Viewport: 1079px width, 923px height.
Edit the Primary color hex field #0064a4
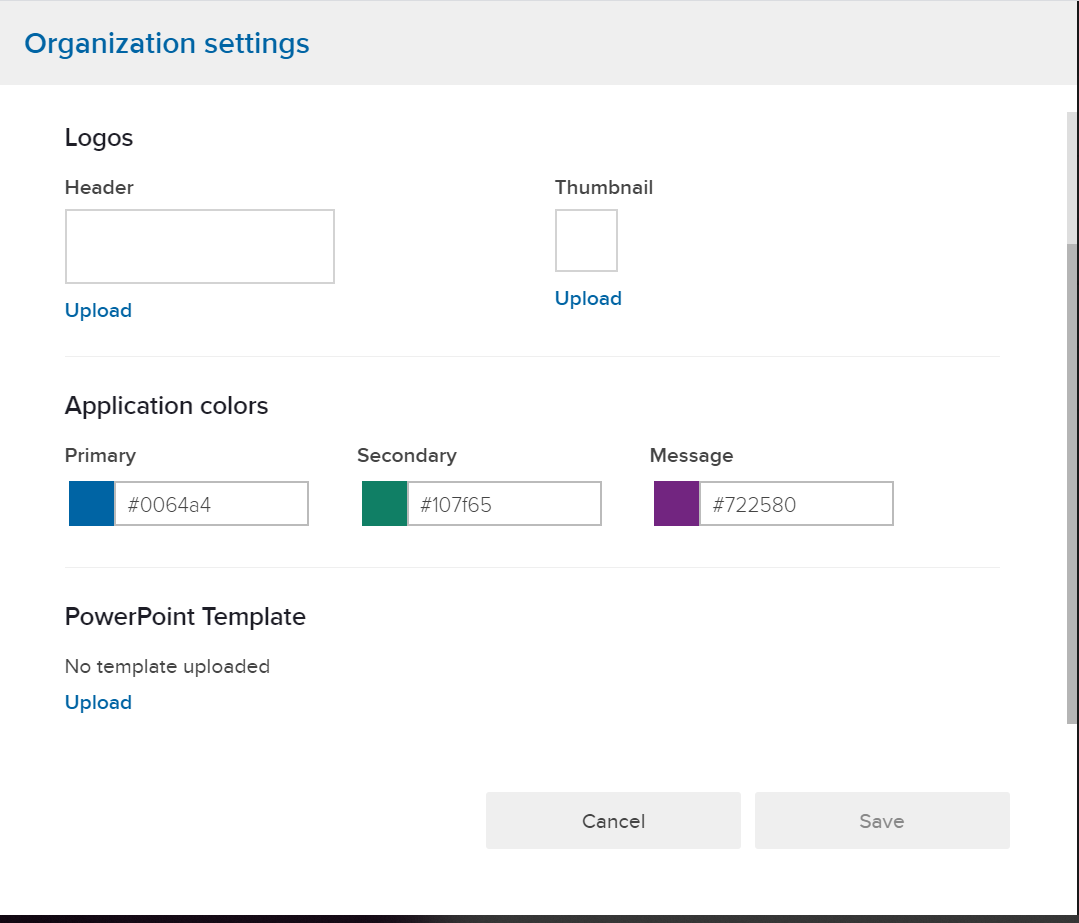click(x=211, y=504)
